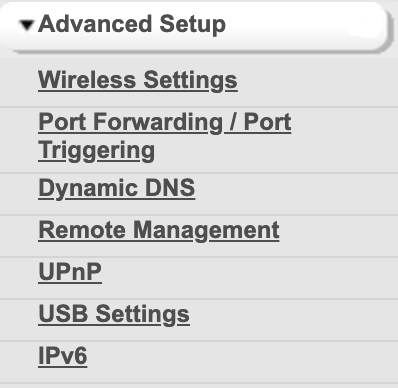The image size is (398, 388).
Task: Select the UPnP menu link
Action: pos(70,272)
